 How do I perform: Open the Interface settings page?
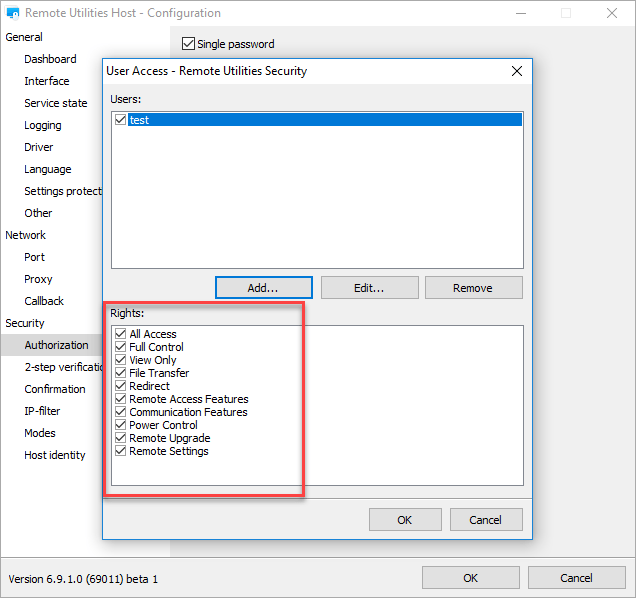pyautogui.click(x=47, y=81)
